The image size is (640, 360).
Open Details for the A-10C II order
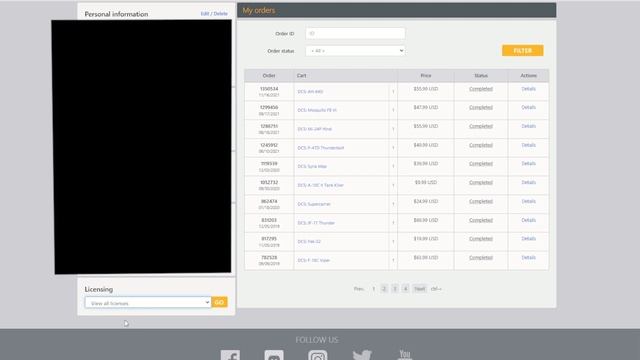click(x=528, y=182)
